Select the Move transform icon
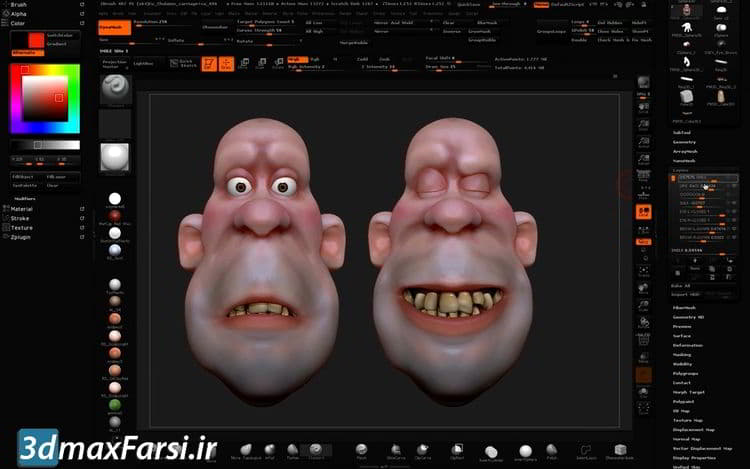The image size is (750, 469). tap(243, 64)
